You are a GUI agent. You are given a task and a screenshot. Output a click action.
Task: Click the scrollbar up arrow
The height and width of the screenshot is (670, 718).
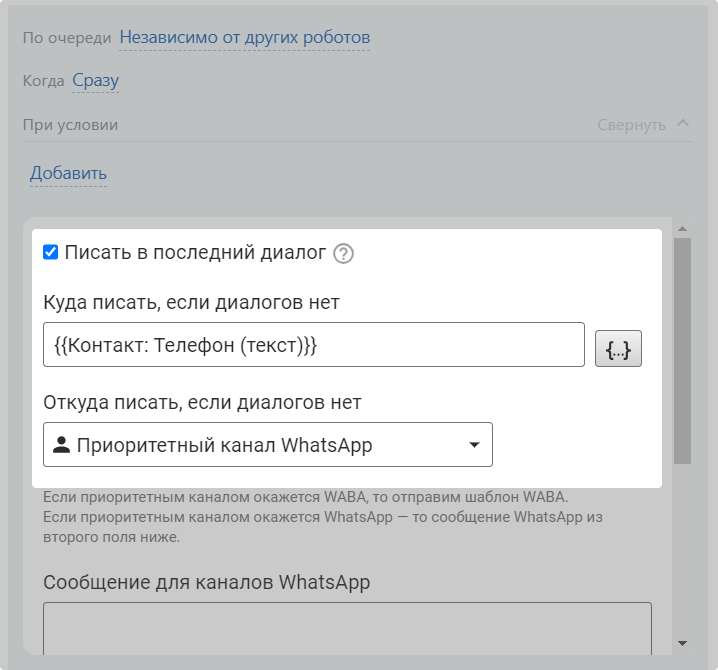682,229
